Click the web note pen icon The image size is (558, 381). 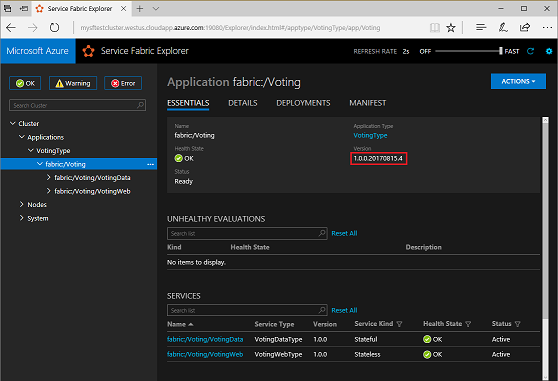[x=503, y=27]
